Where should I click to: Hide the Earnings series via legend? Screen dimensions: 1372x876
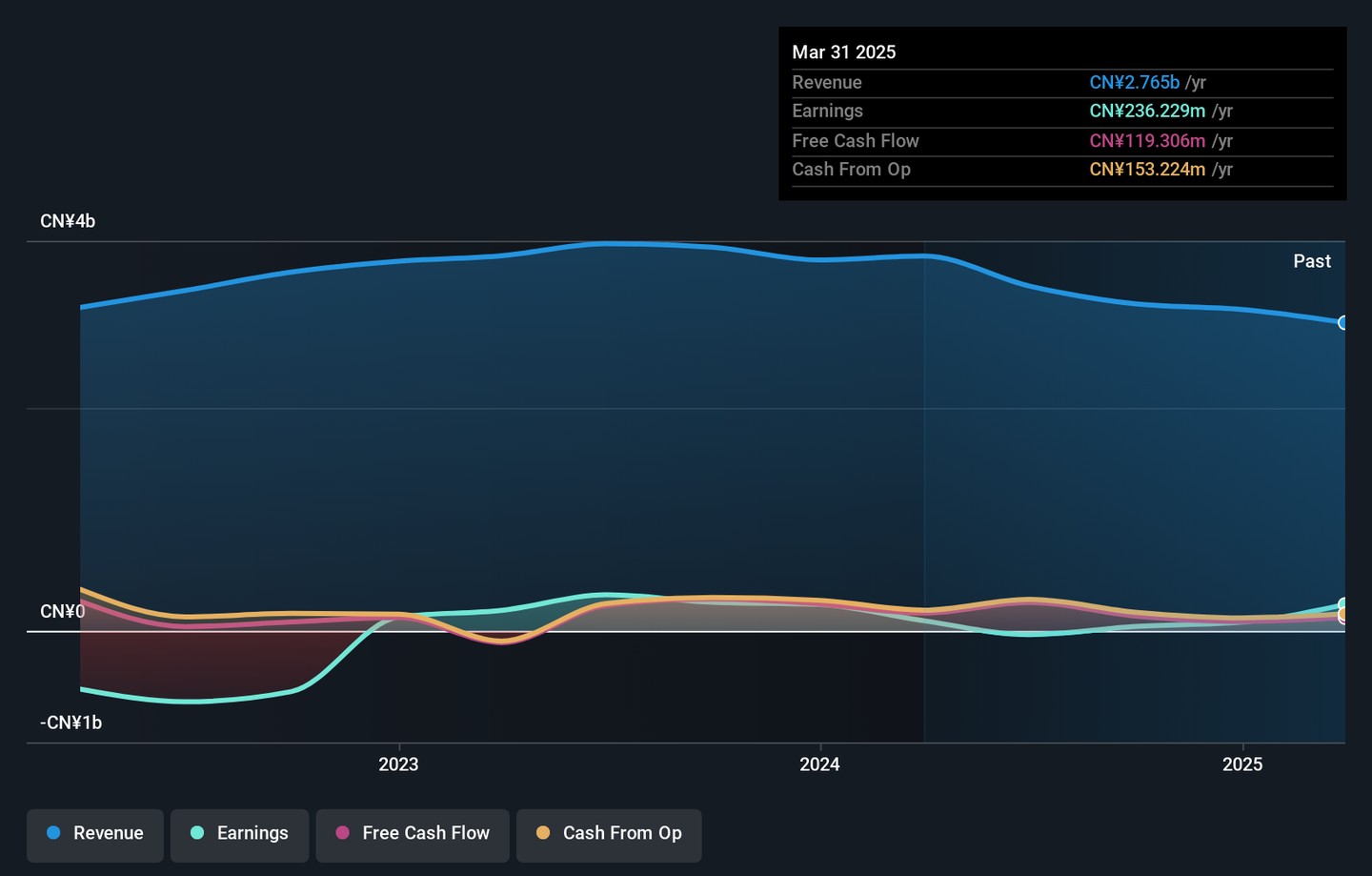[x=240, y=834]
